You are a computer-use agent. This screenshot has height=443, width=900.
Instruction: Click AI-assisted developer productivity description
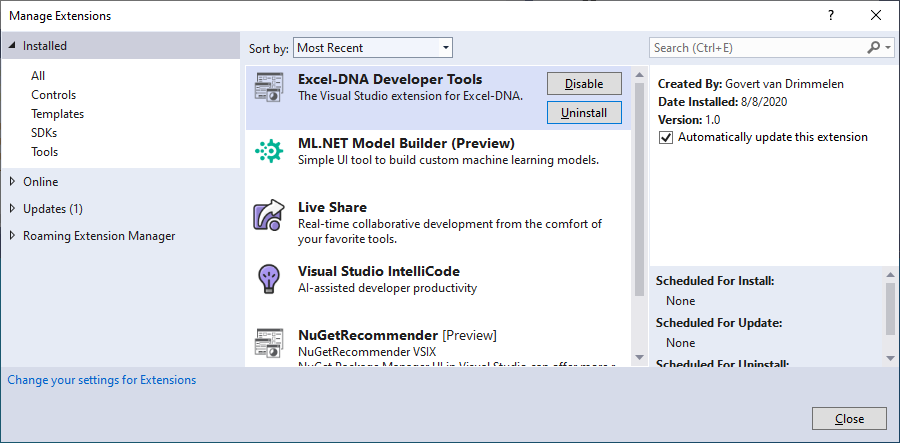point(387,288)
